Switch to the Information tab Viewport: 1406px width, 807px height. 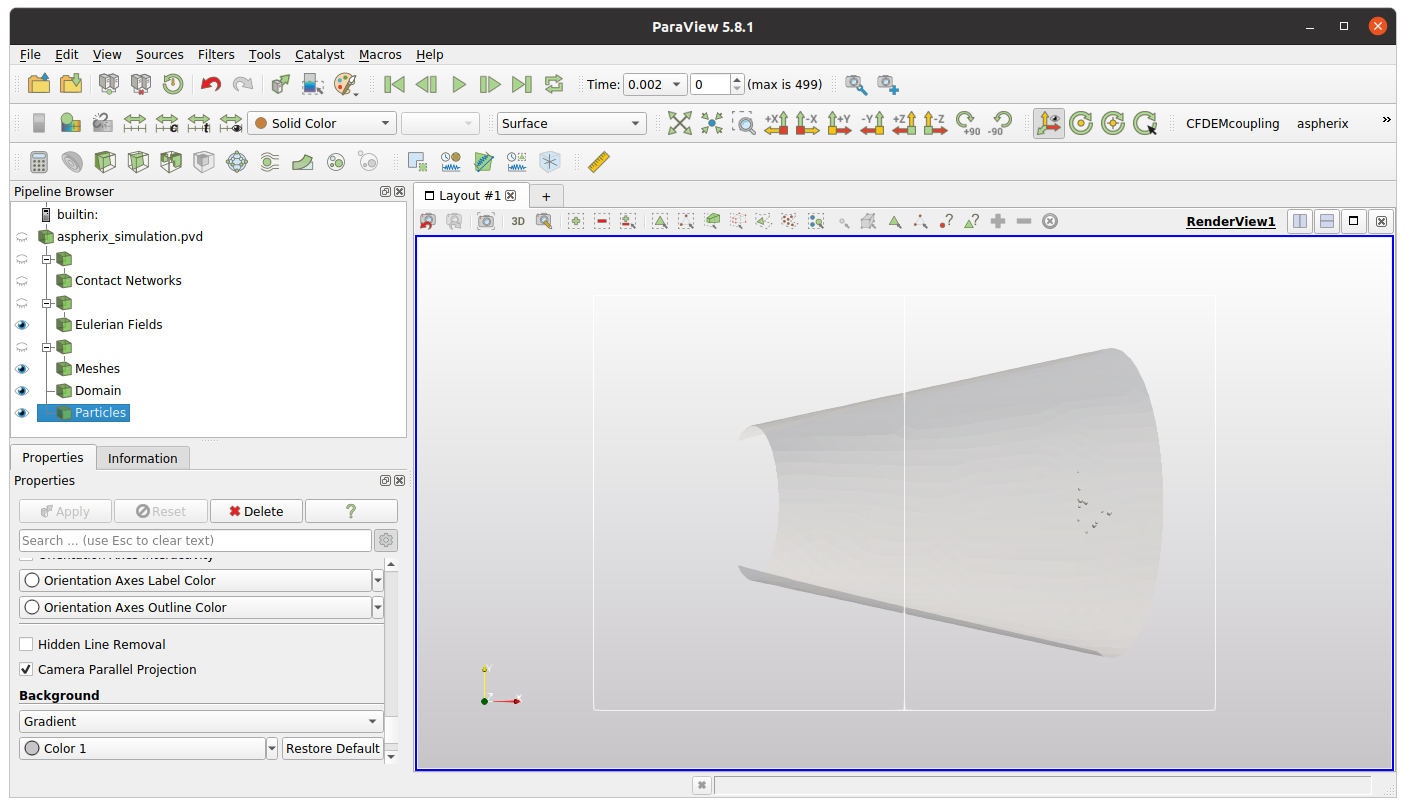tap(143, 458)
